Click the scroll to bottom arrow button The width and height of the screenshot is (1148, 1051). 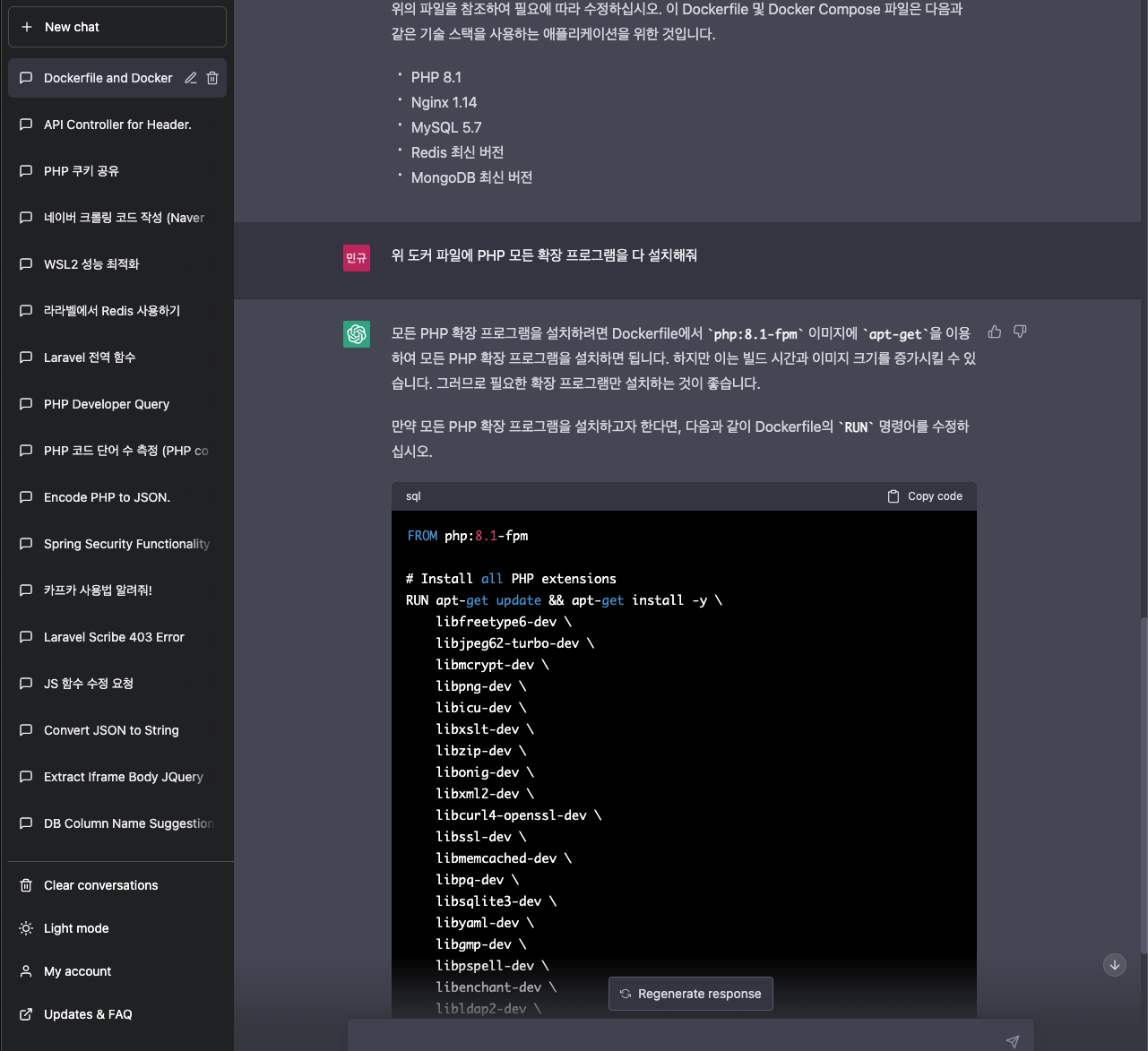pos(1115,965)
